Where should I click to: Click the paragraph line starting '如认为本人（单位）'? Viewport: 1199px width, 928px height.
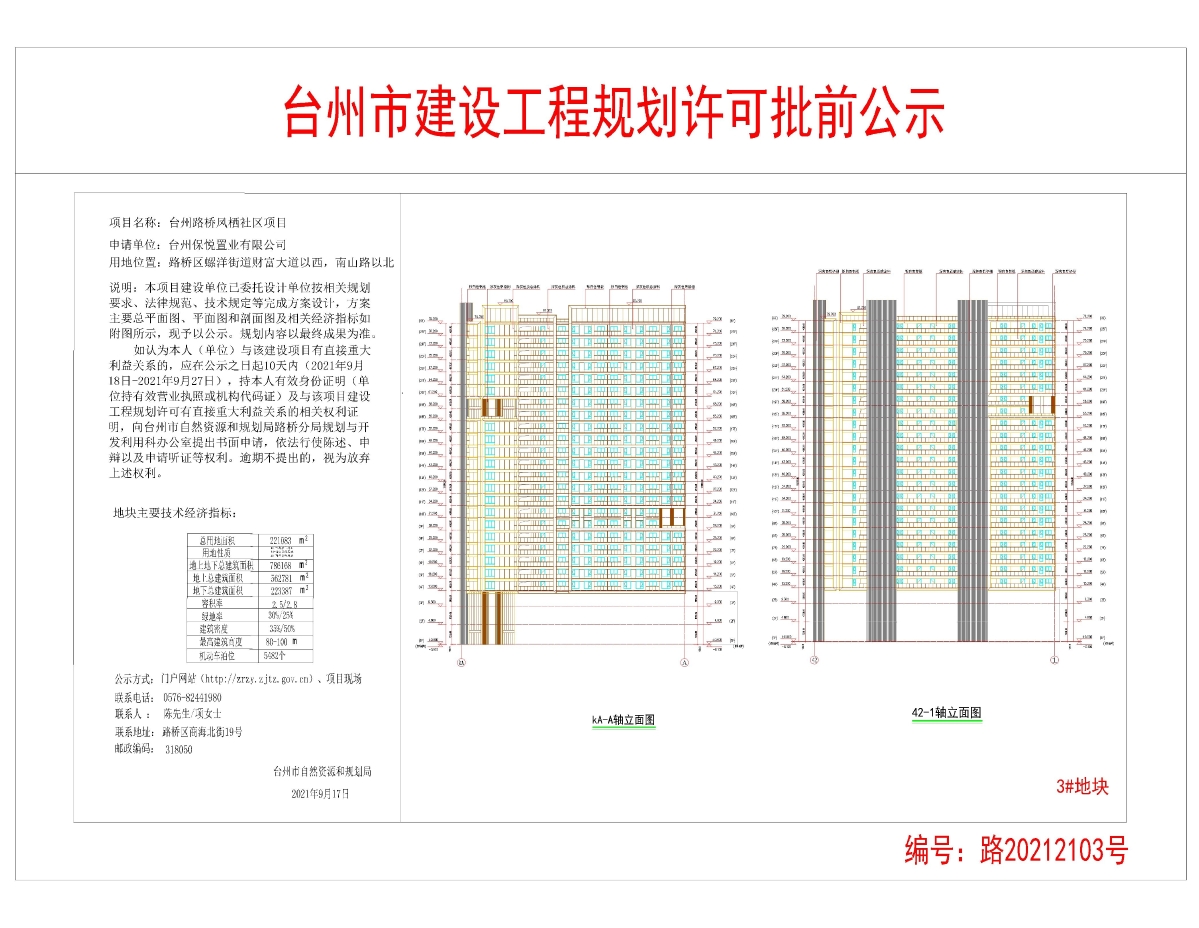point(252,350)
